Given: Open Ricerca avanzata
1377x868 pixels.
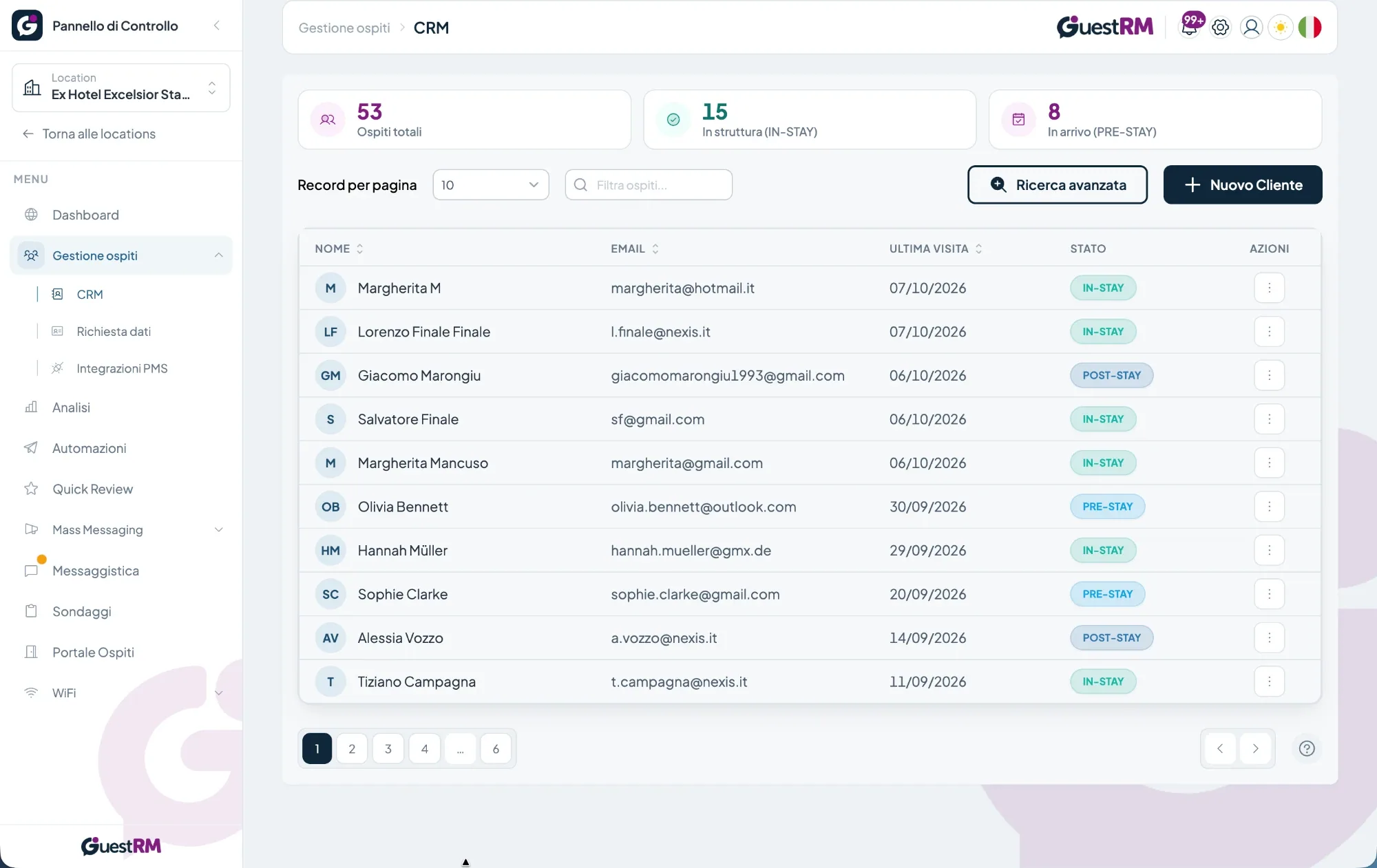Looking at the screenshot, I should 1057,184.
